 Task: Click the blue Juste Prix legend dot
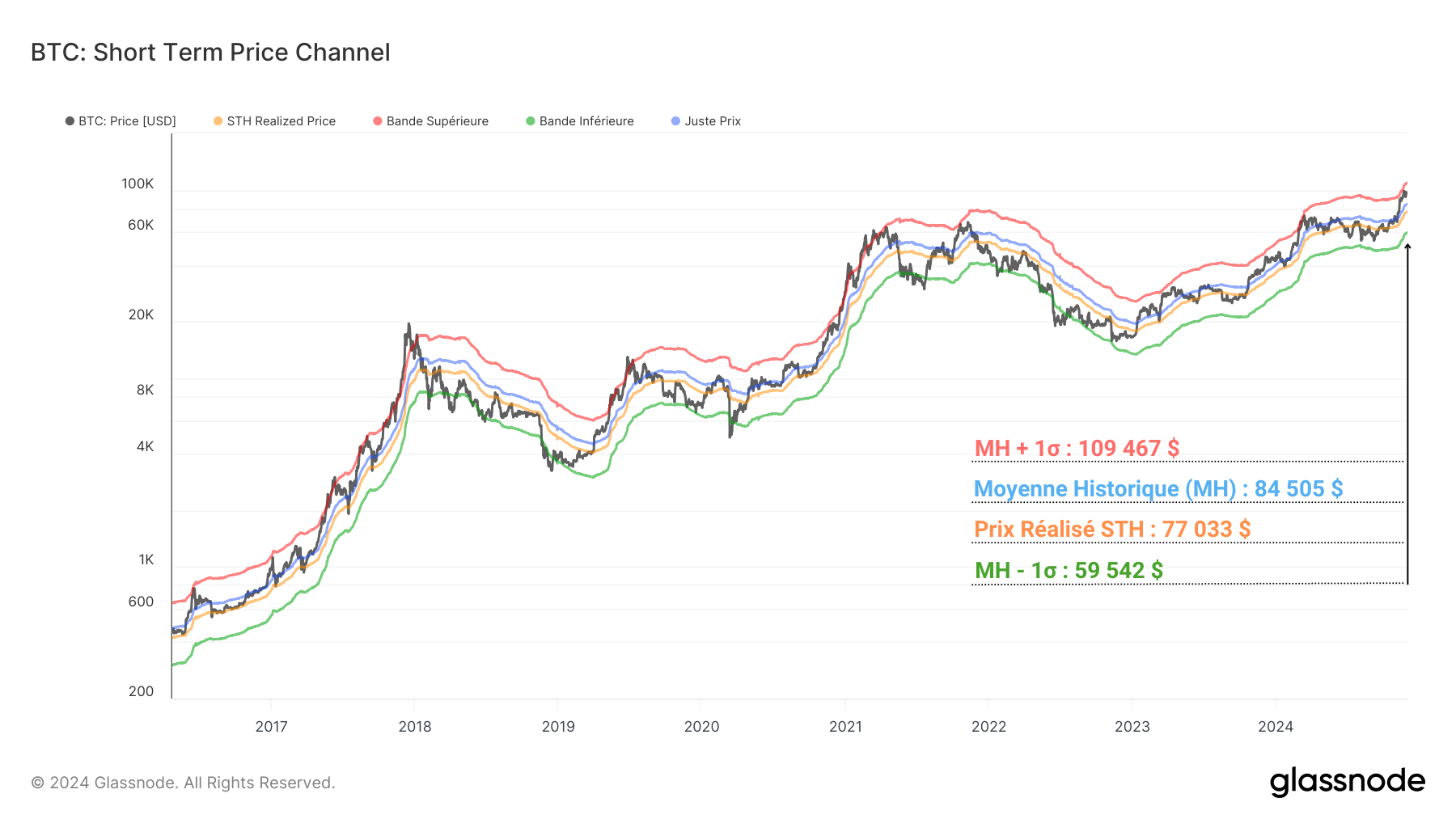pyautogui.click(x=676, y=121)
